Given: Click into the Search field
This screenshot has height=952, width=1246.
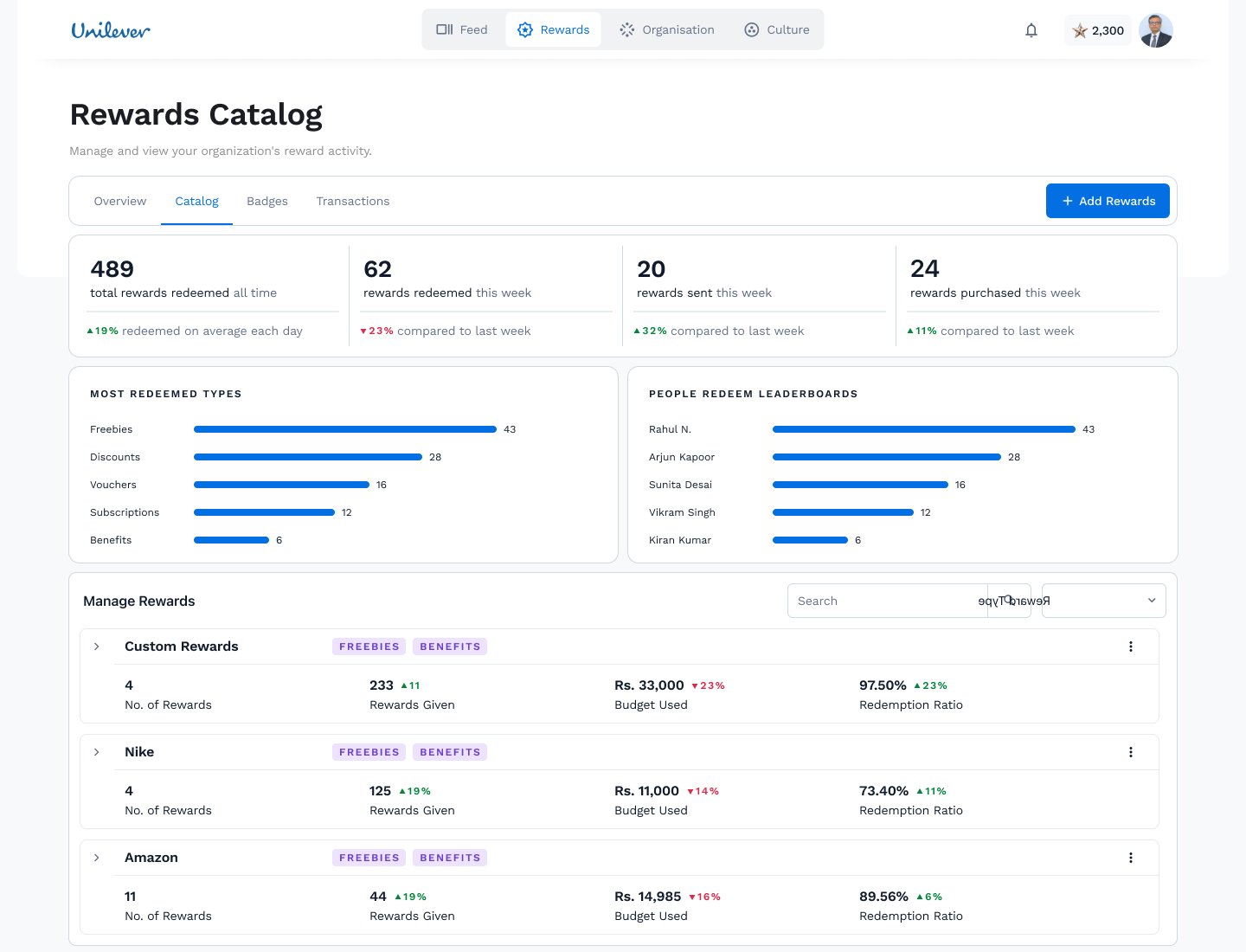Looking at the screenshot, I should [x=888, y=601].
